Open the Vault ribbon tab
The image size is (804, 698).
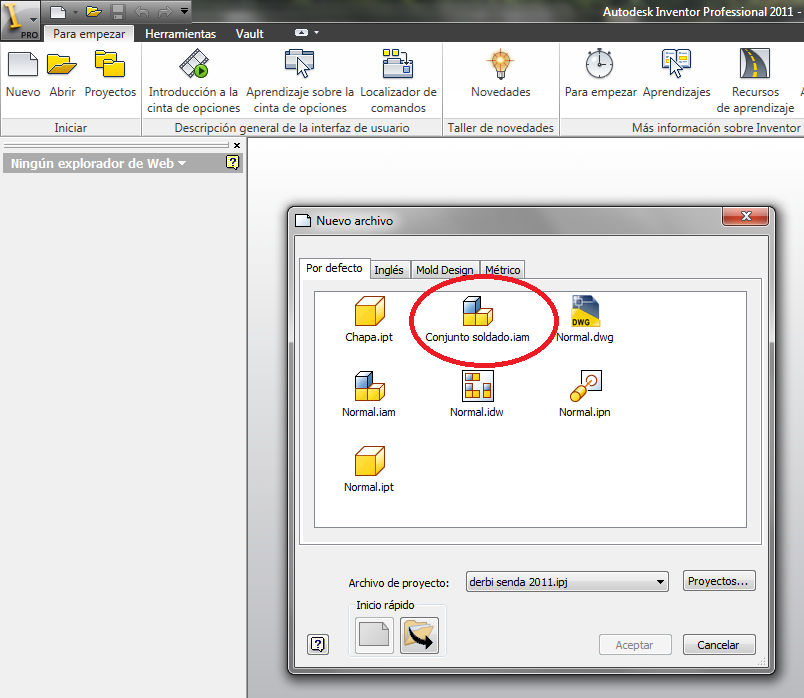click(x=250, y=34)
